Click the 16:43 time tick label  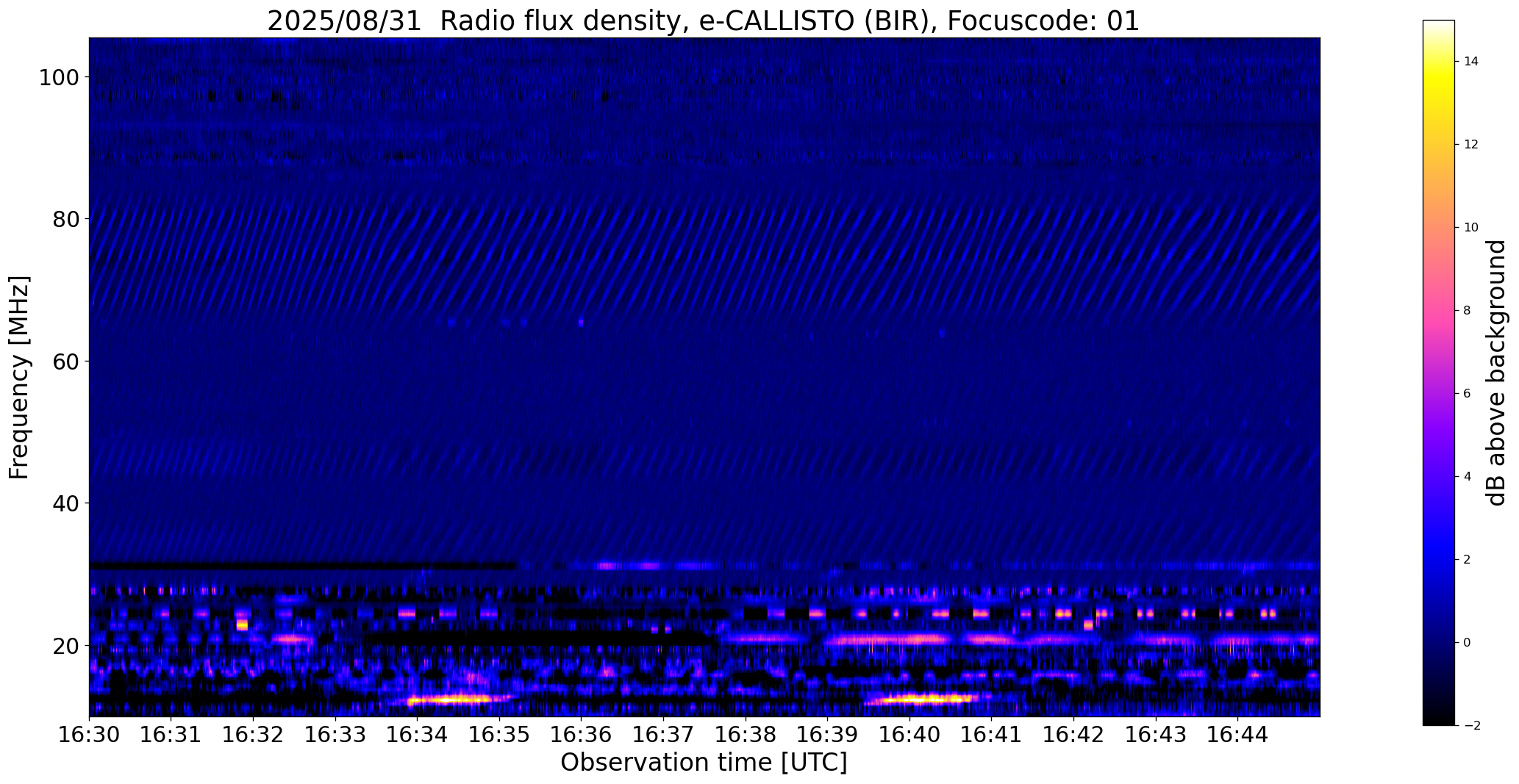tap(1156, 733)
